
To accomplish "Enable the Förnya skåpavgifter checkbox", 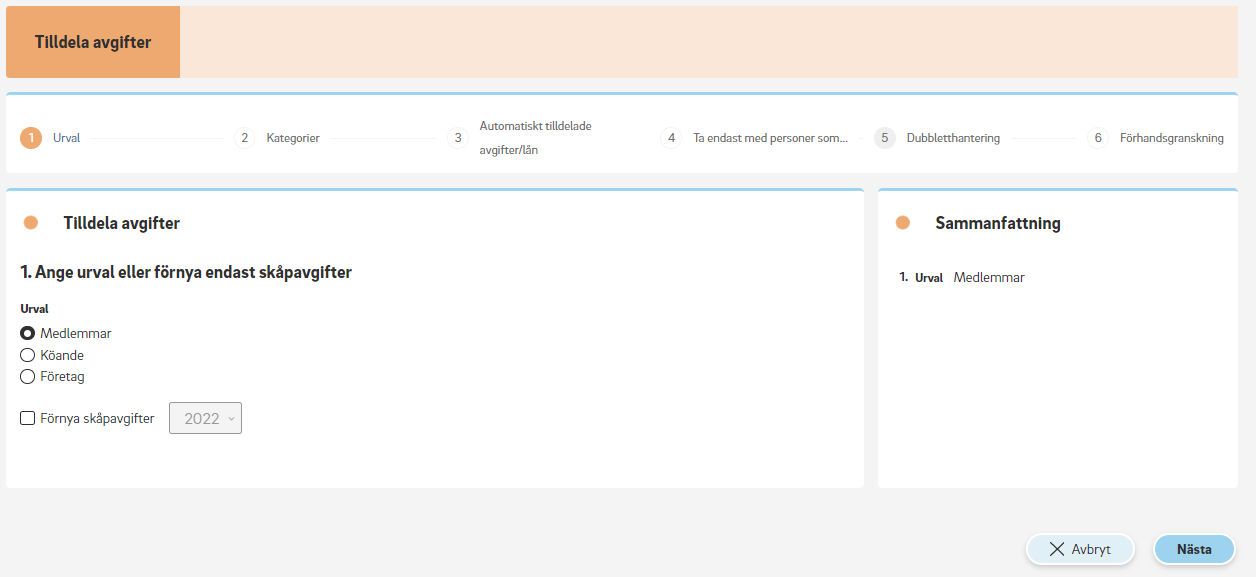I will (x=28, y=418).
